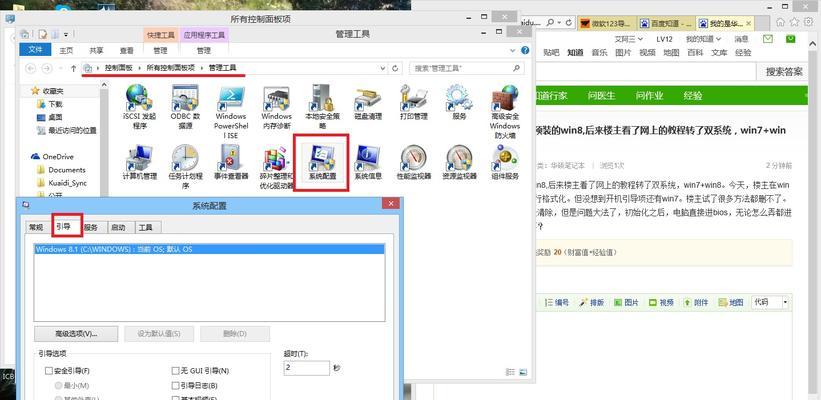Expand the Explorer ribbon chevron

pyautogui.click(x=513, y=51)
